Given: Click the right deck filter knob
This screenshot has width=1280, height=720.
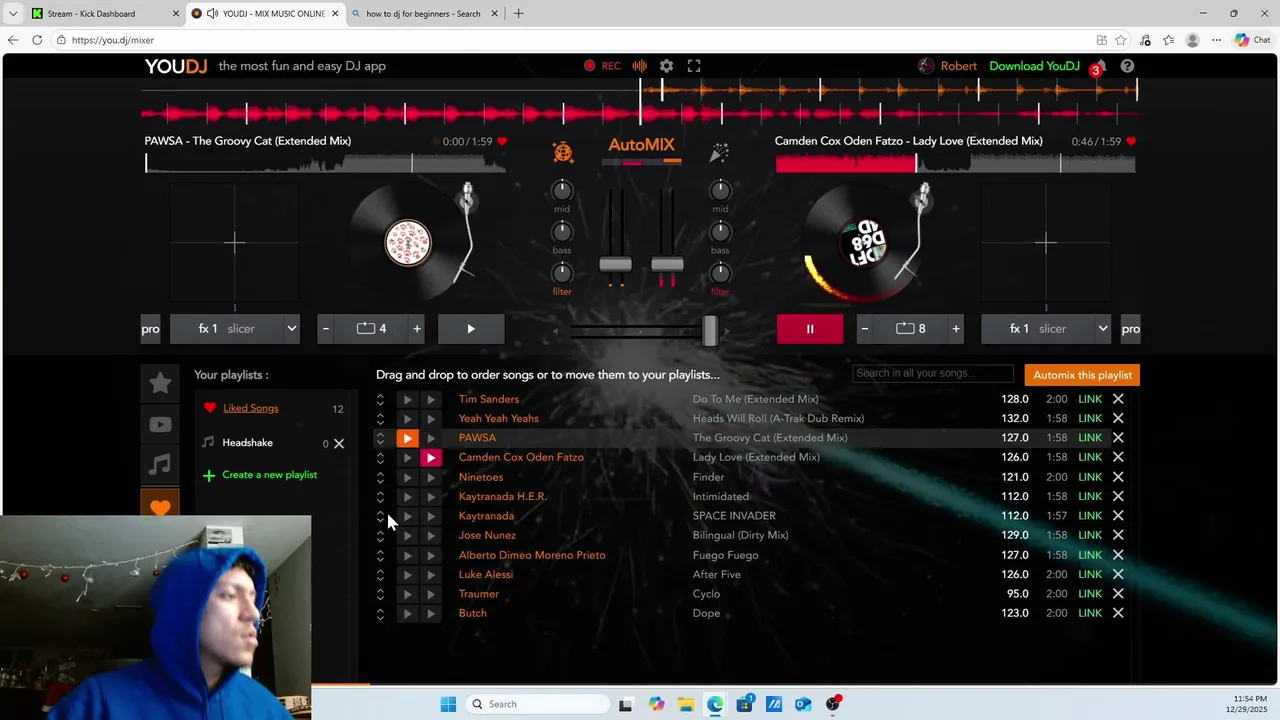Looking at the screenshot, I should tap(720, 272).
